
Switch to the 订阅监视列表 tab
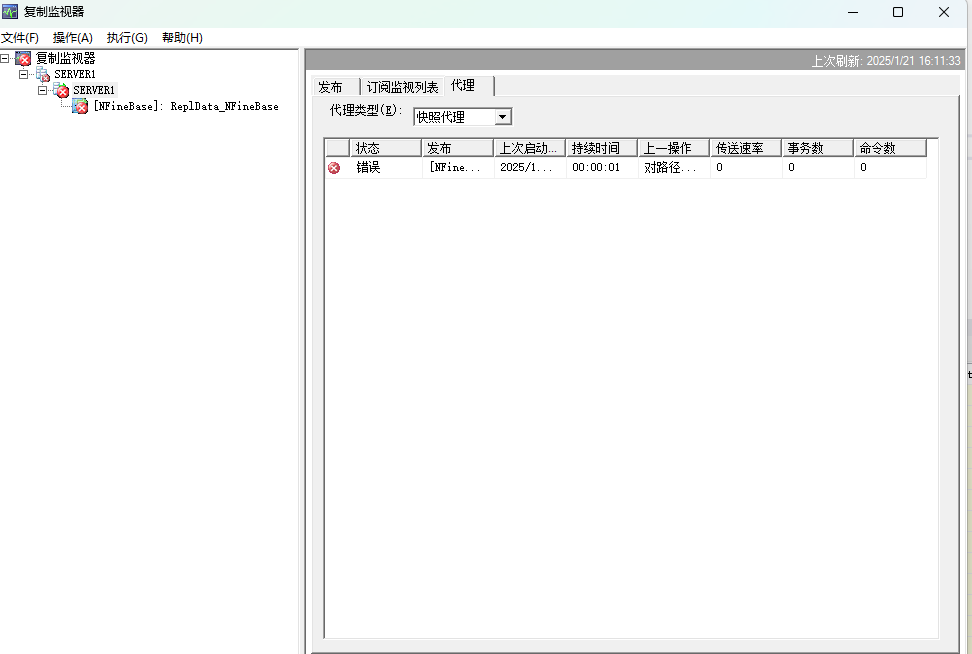pos(402,87)
